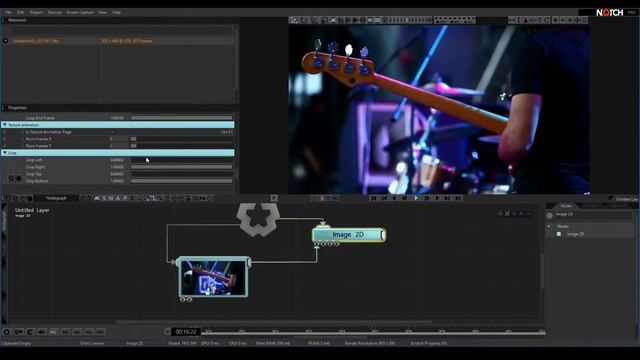This screenshot has height=360, width=640.
Task: Select the video node thumbnail
Action: click(213, 278)
